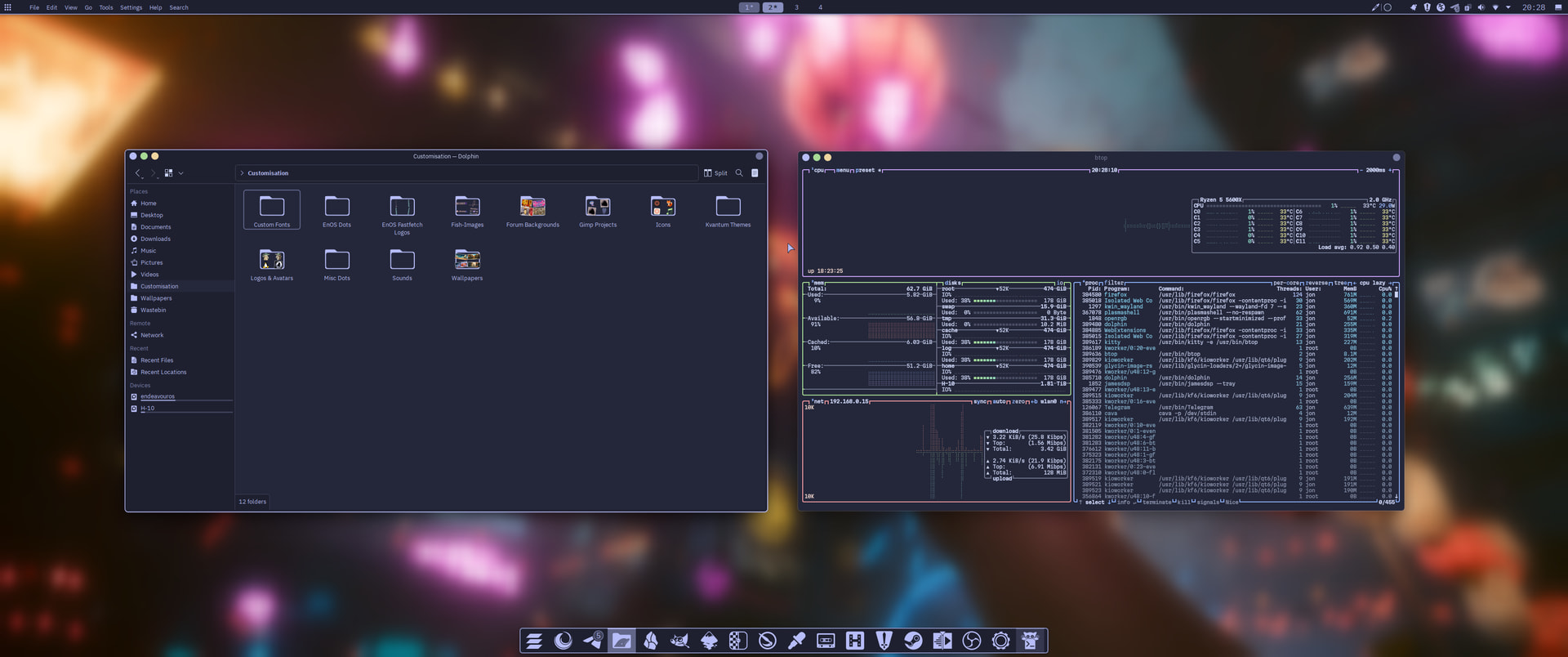
Task: Open Dolphin view mode dropdown arrow
Action: point(180,173)
